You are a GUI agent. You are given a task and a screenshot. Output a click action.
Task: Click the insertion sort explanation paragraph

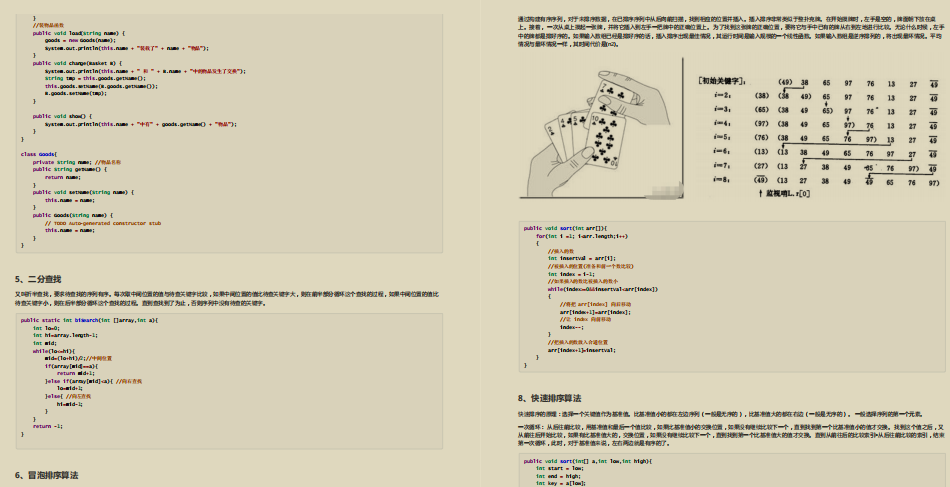pos(731,31)
